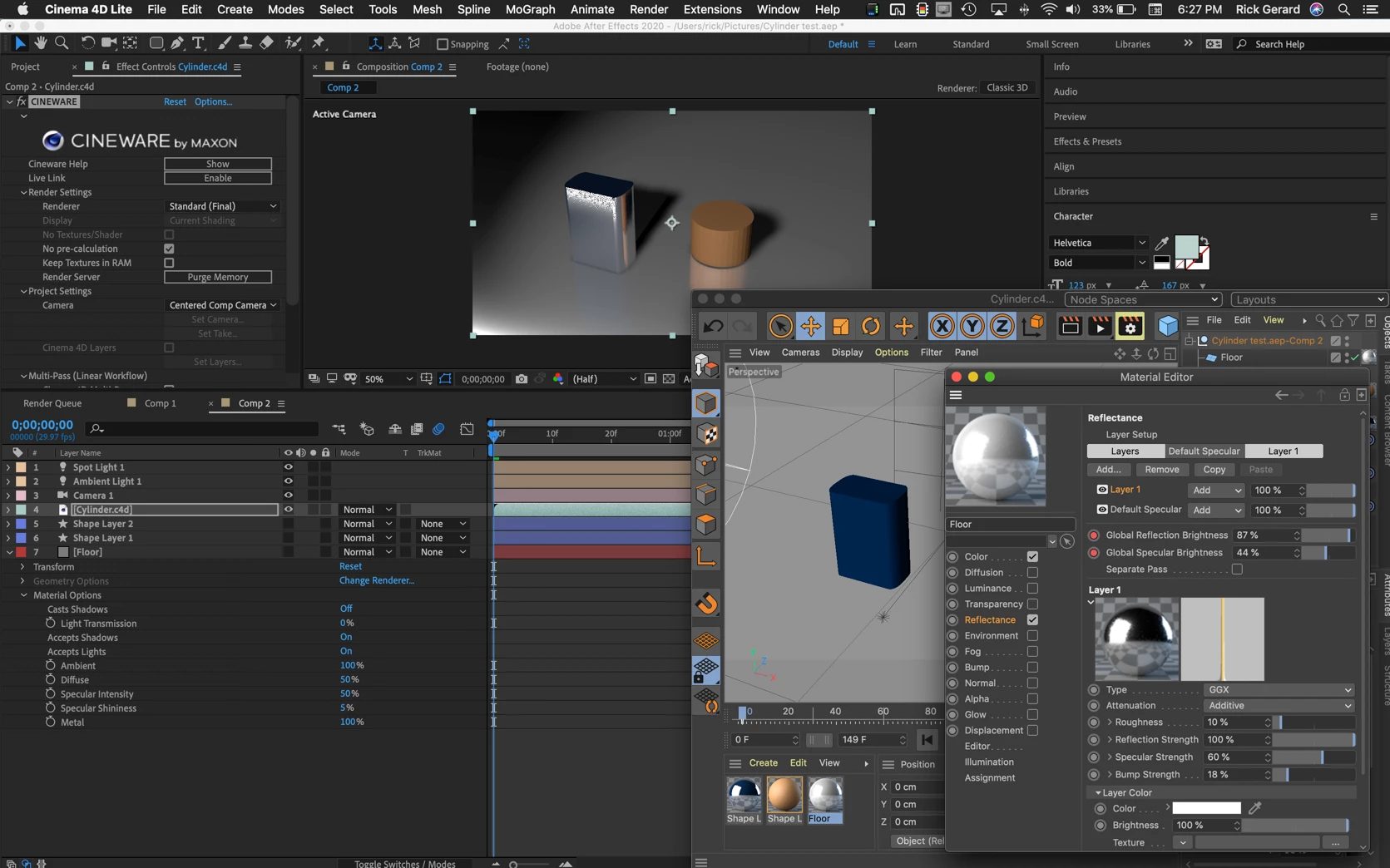Click the Wi-Fi icon in menu bar
This screenshot has height=868, width=1390.
point(1049,9)
